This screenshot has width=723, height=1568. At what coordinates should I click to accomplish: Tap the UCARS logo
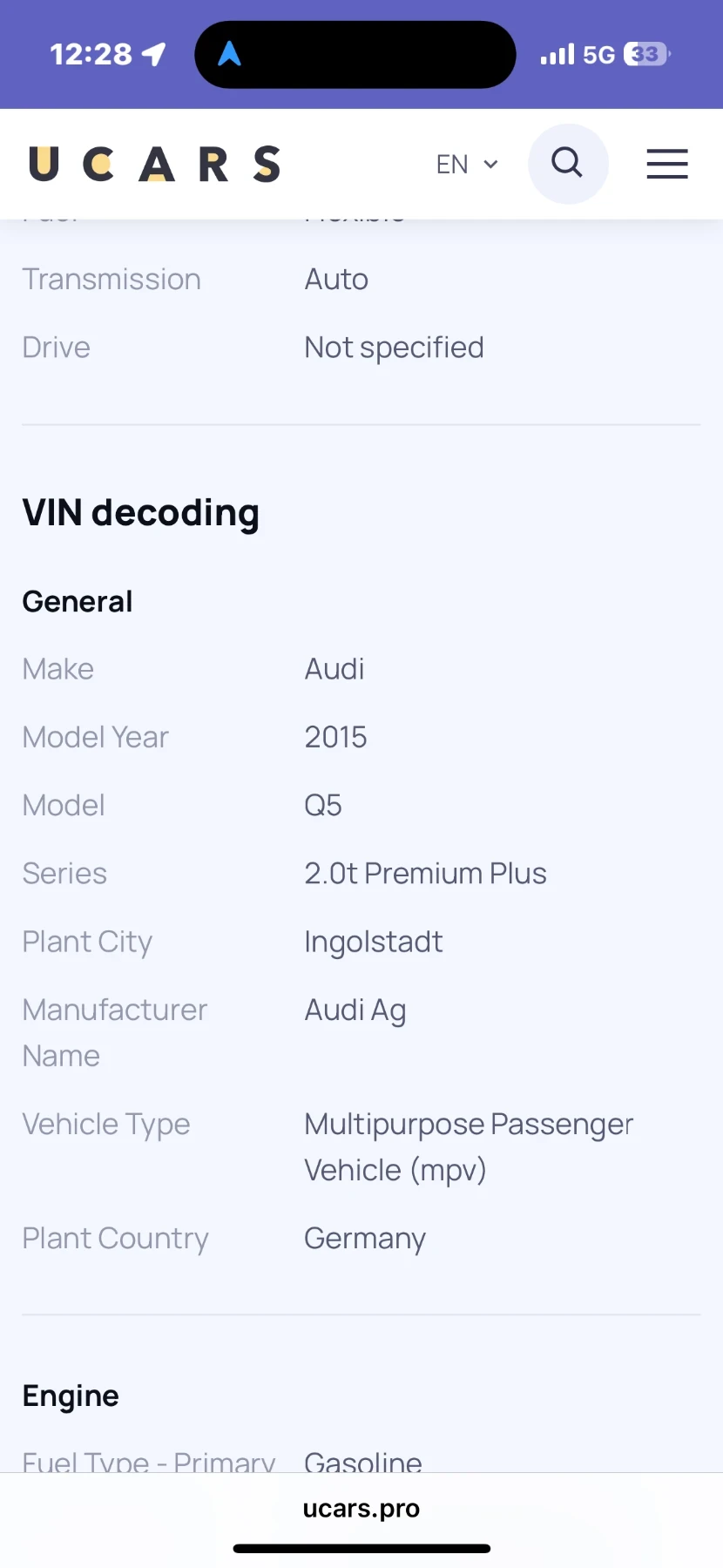click(x=155, y=164)
